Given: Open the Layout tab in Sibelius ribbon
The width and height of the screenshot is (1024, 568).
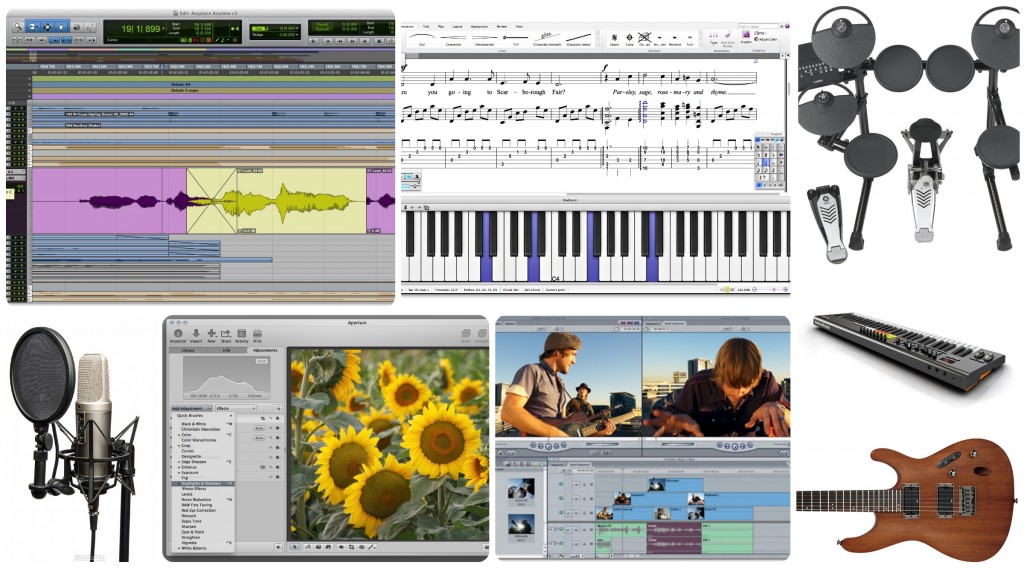Looking at the screenshot, I should (x=457, y=26).
